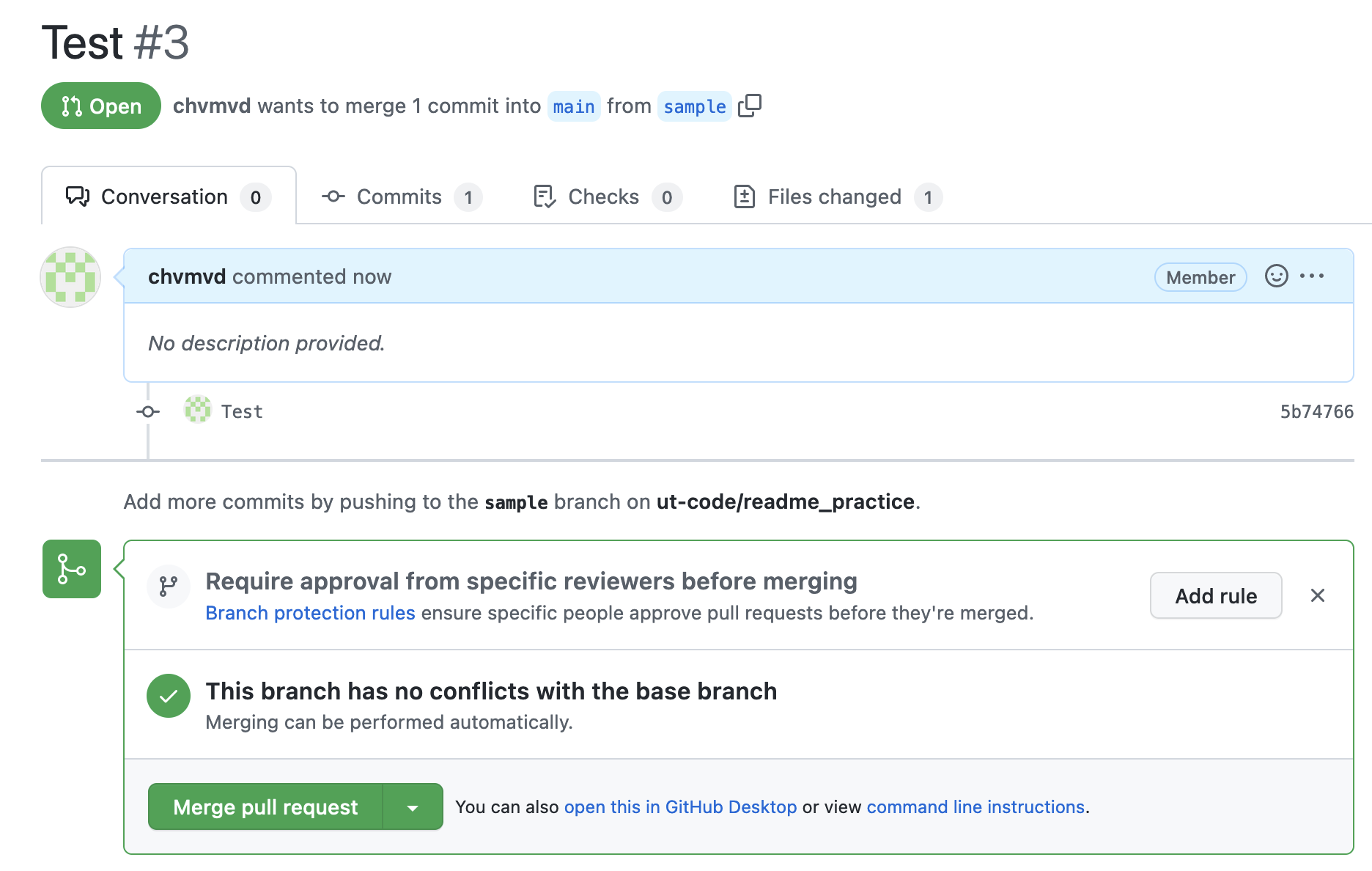Click the commit icon next to Test commit
Screen dimensions: 1372x871
[147, 411]
